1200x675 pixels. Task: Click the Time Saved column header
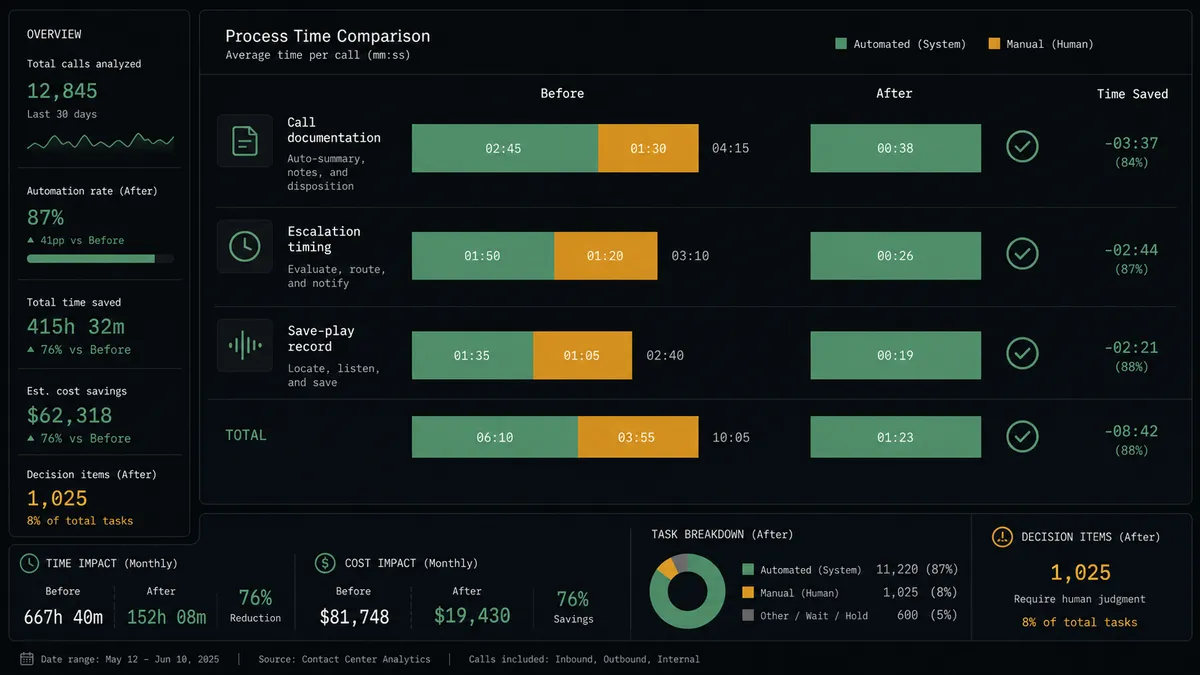pos(1132,93)
